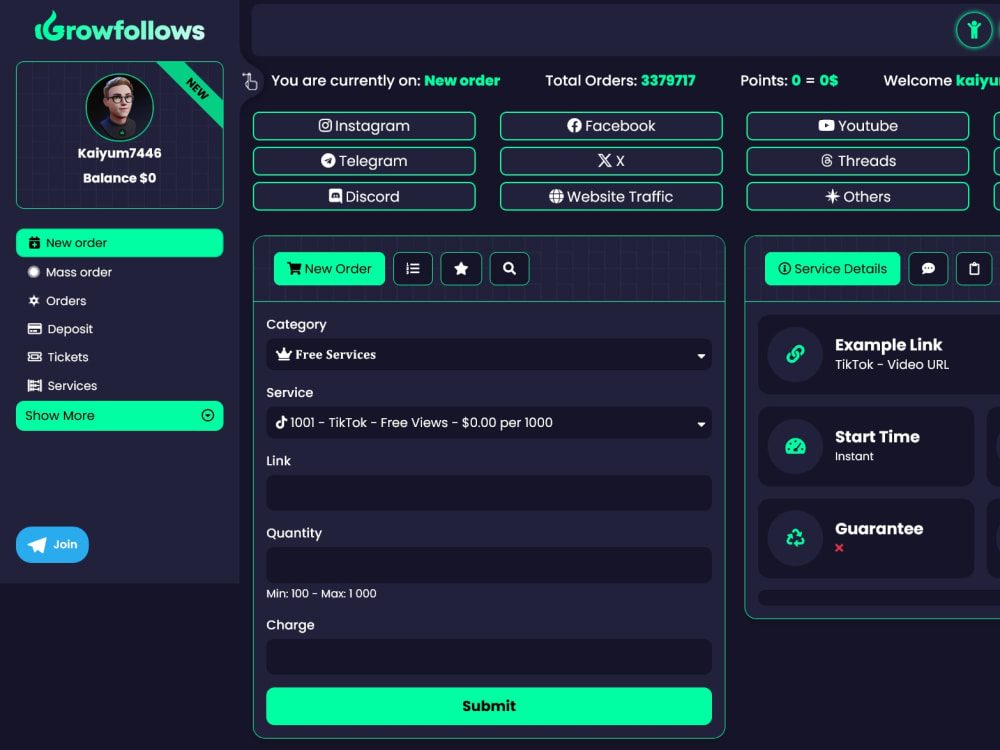
Task: Filter by Telegram services
Action: click(364, 161)
